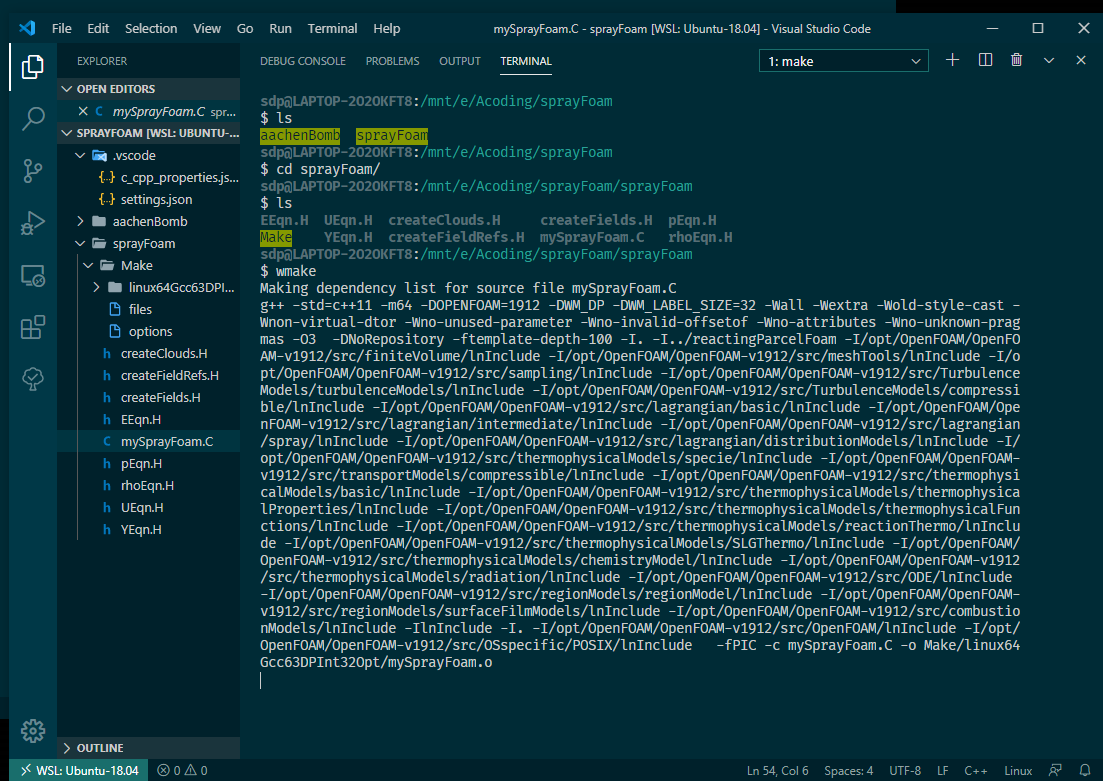Open the Terminal menu

click(x=332, y=28)
